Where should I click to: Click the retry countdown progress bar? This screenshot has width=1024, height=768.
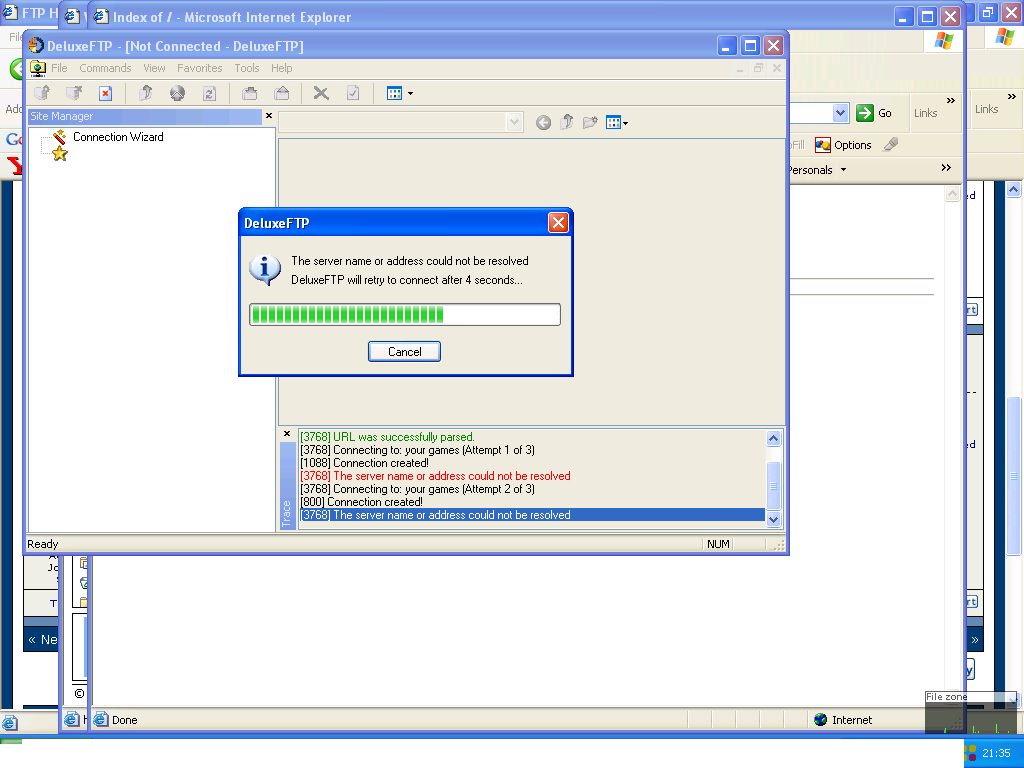point(404,315)
